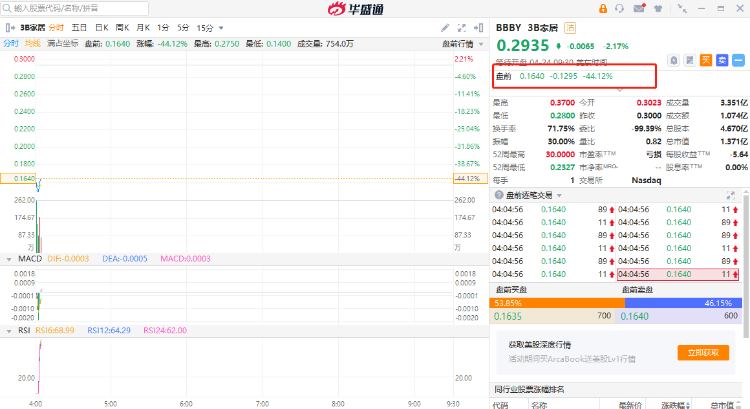
Task: Switch to 五日 chart tab
Action: [78, 28]
